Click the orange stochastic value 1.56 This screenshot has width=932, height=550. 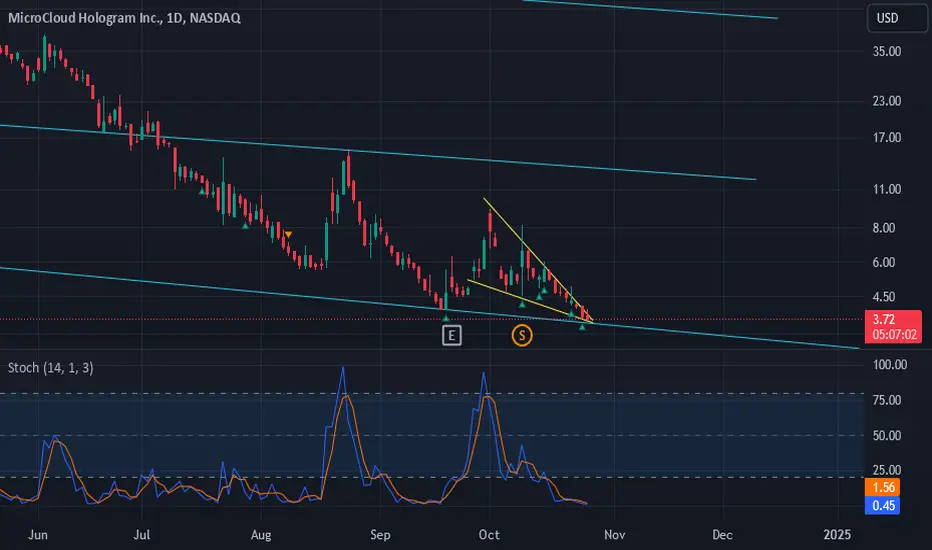pos(883,488)
